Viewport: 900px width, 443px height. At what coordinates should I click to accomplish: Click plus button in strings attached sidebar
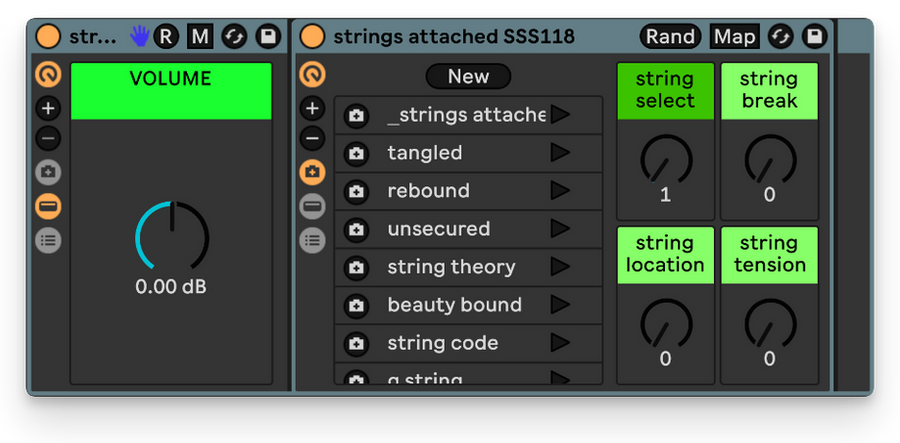coord(312,108)
